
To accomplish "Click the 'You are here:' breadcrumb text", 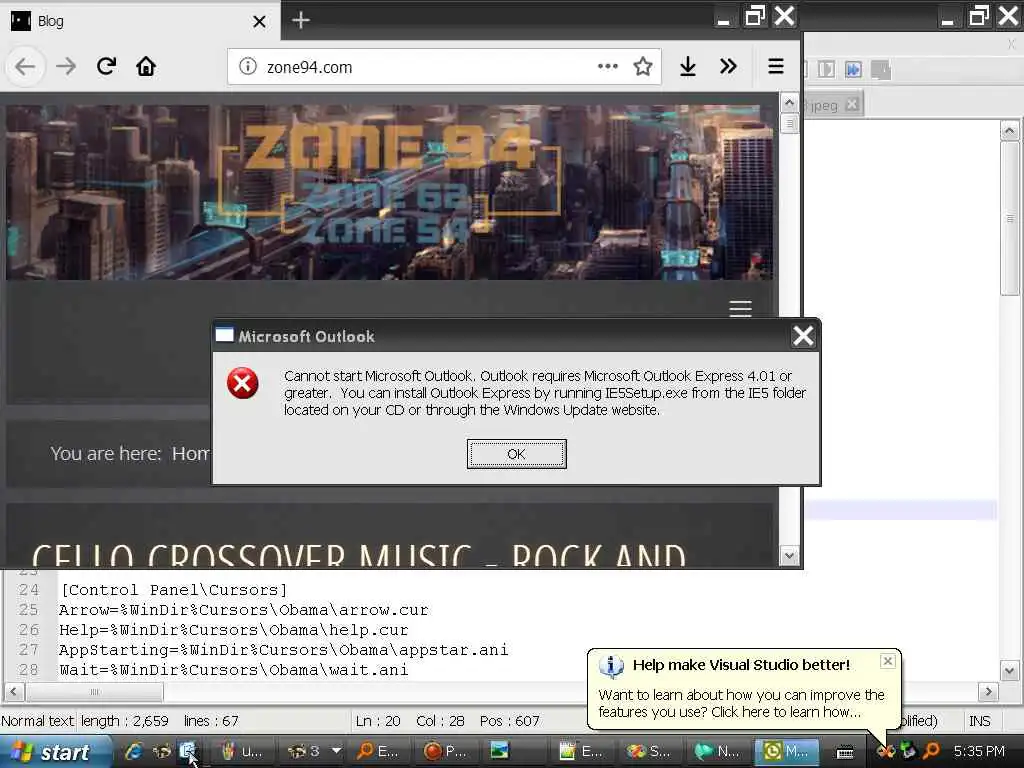I will tap(106, 453).
